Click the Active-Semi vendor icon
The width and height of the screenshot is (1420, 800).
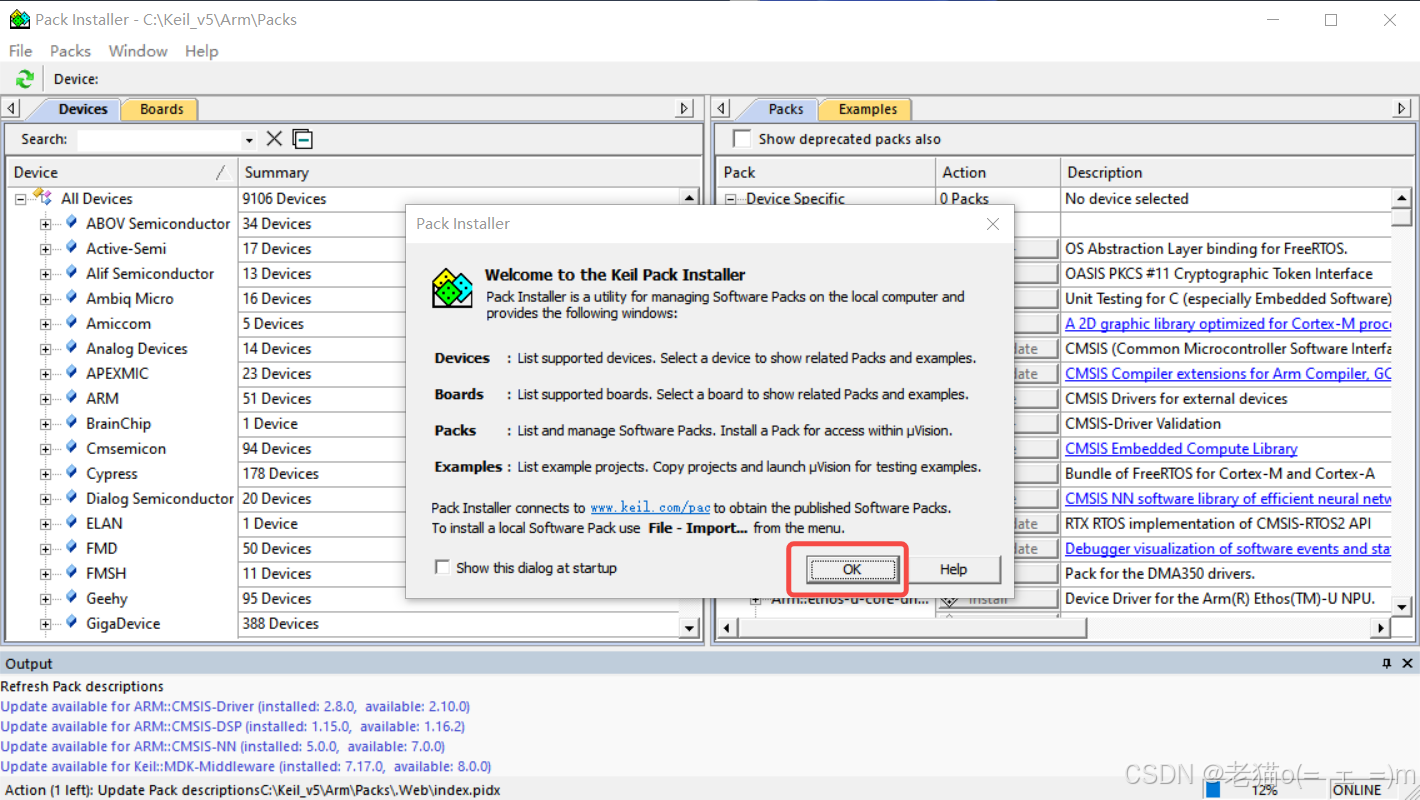click(x=71, y=248)
